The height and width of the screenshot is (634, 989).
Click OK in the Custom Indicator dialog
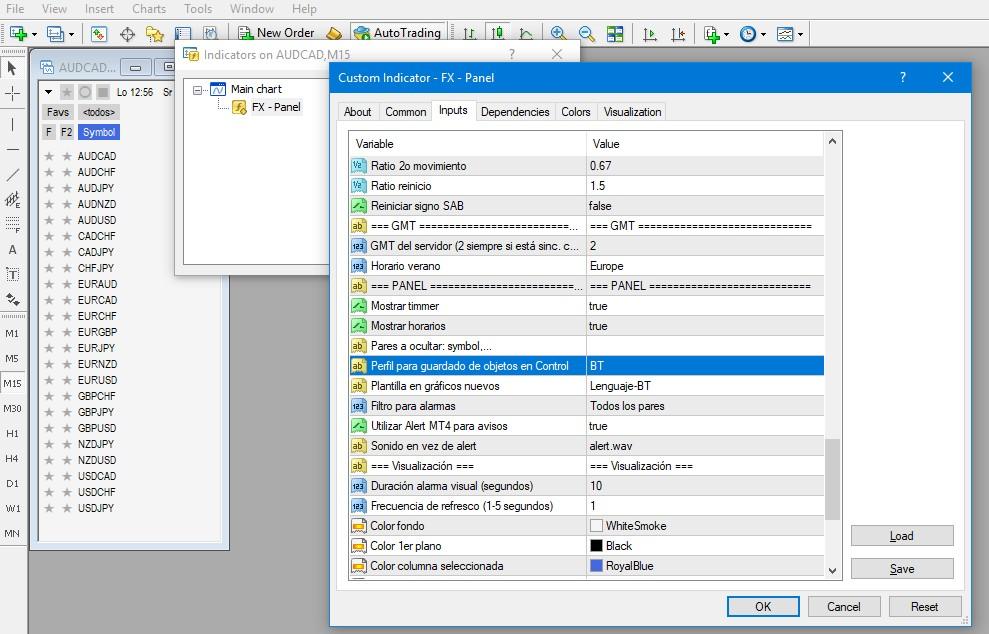tap(763, 606)
